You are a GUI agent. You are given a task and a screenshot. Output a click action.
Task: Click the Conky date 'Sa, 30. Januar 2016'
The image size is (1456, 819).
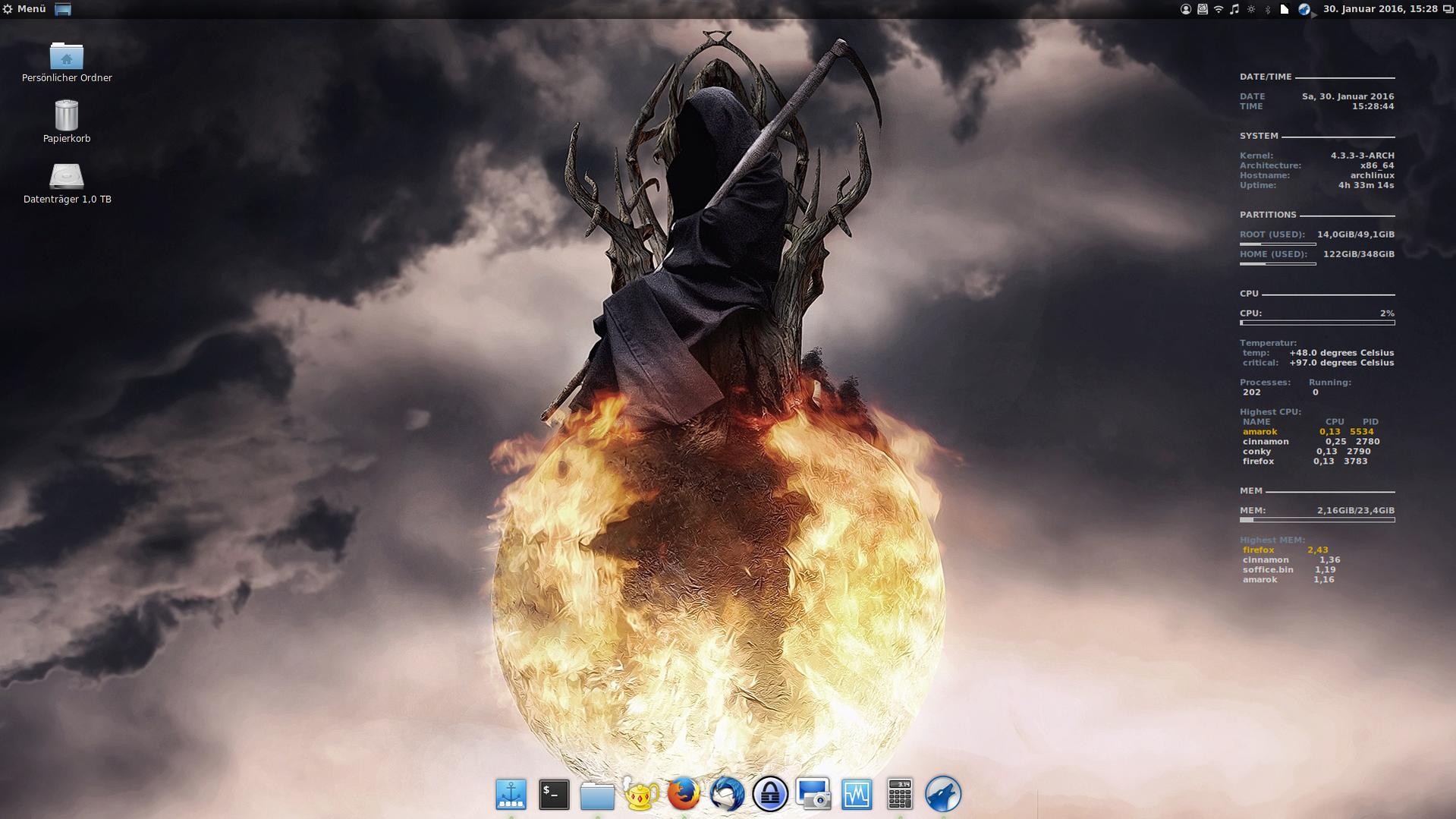click(x=1348, y=96)
